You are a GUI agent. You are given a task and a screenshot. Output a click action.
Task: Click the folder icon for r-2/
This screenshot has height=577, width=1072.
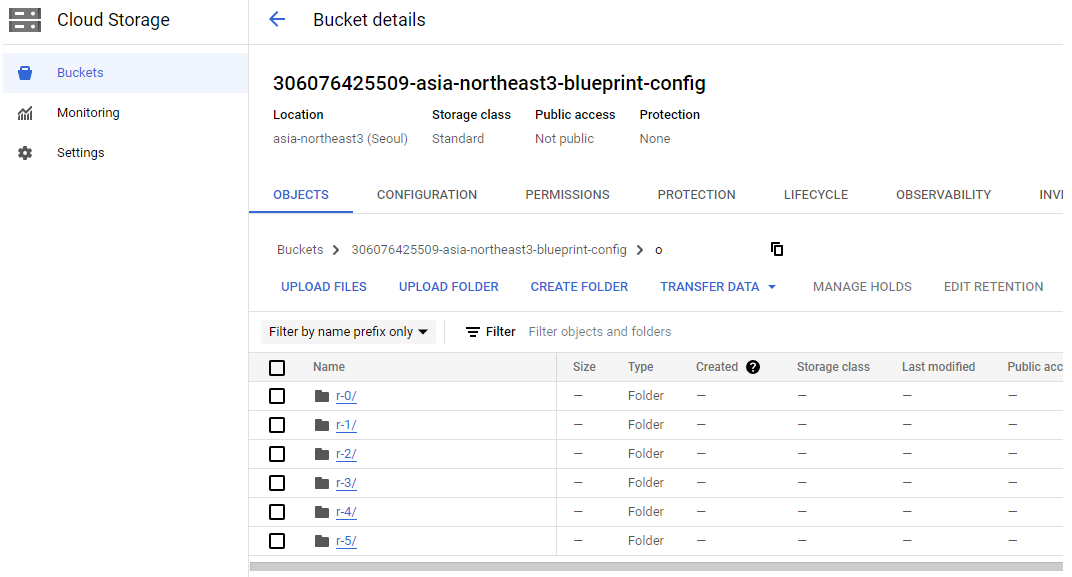tap(322, 454)
